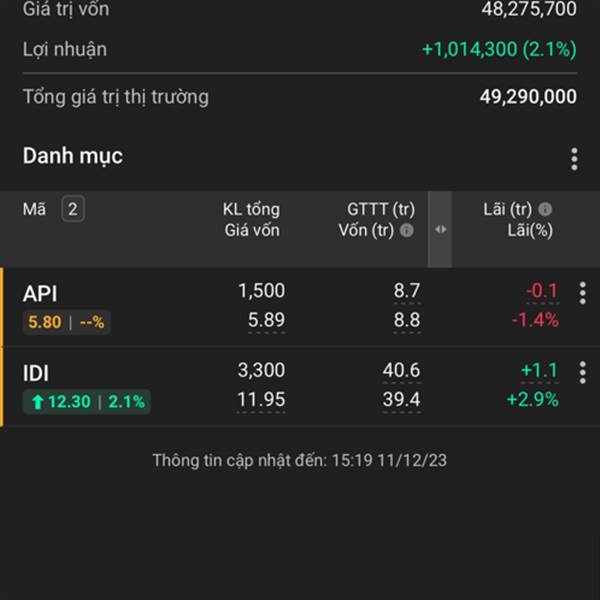
Task: Select the IDI stock symbol
Action: [x=36, y=373]
